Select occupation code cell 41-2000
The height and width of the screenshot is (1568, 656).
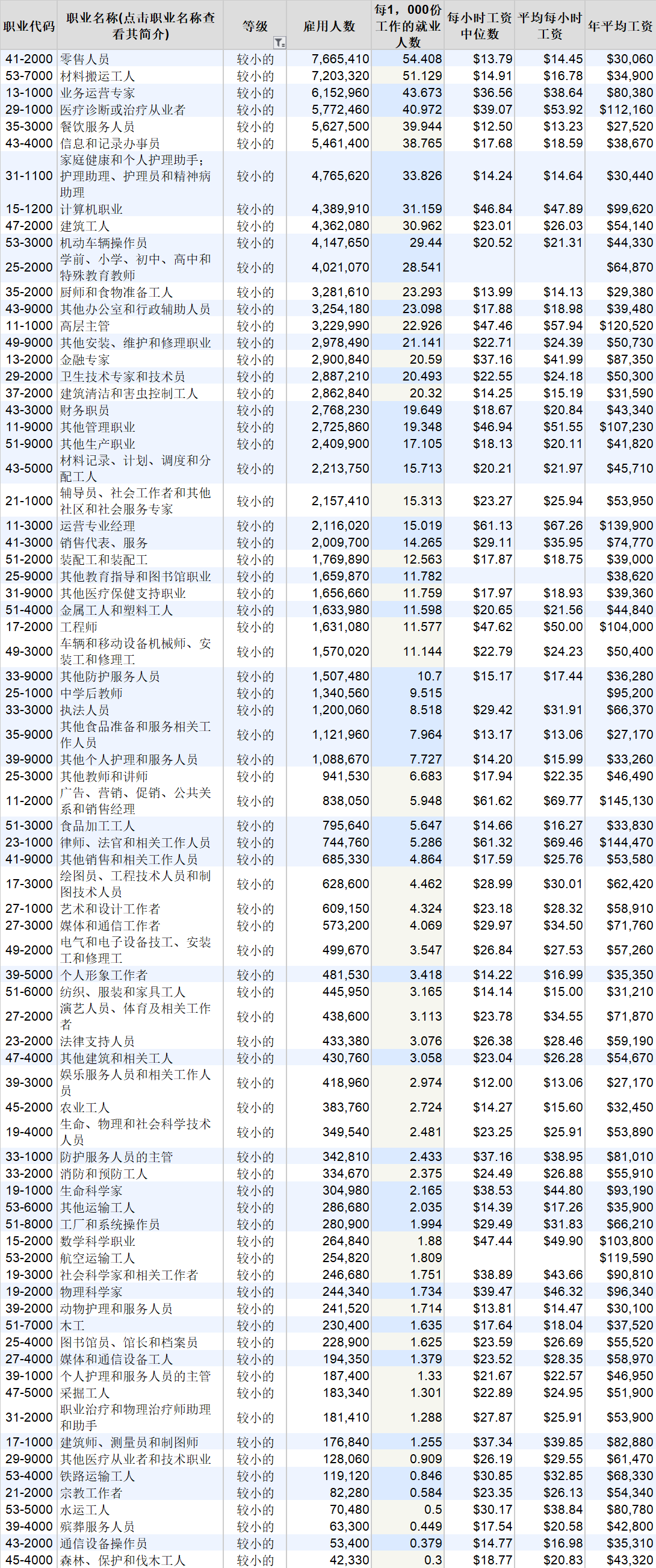[29, 59]
